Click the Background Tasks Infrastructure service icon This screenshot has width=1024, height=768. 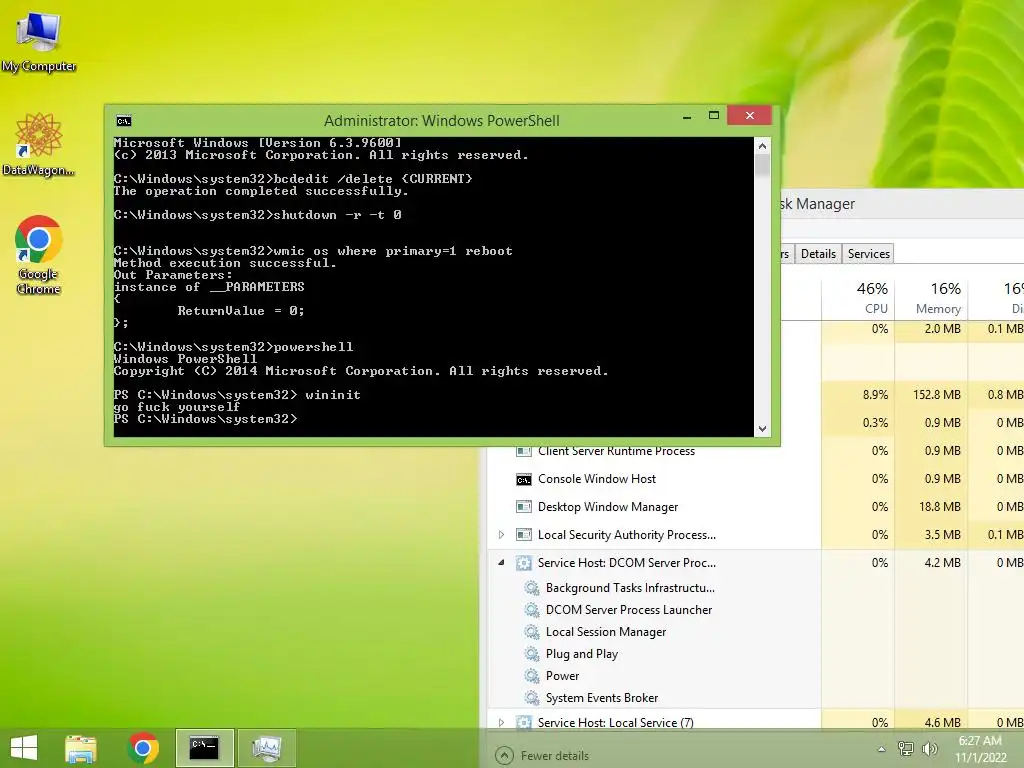coord(532,588)
